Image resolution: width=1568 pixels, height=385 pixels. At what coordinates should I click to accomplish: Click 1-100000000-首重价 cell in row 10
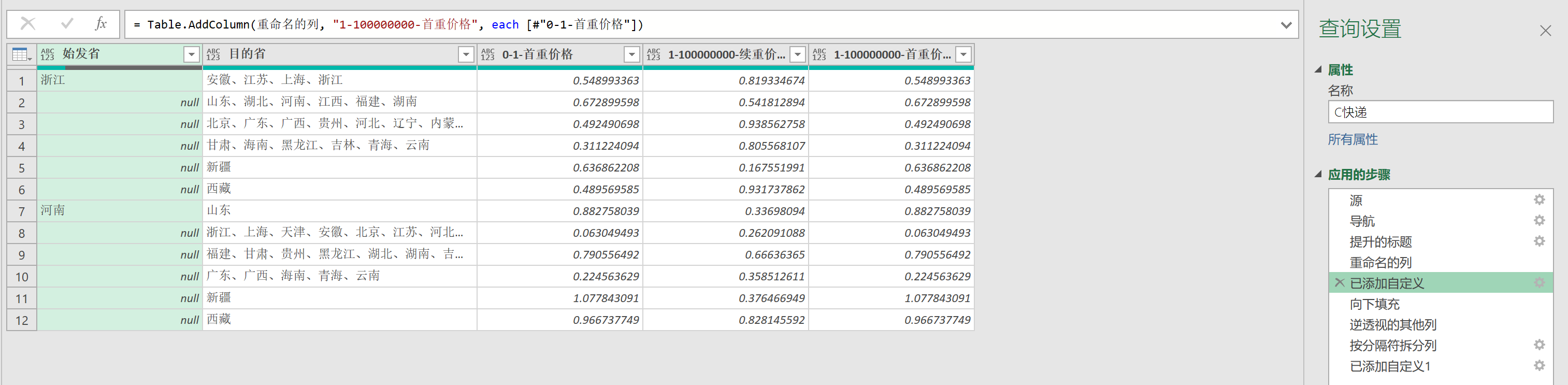point(891,276)
